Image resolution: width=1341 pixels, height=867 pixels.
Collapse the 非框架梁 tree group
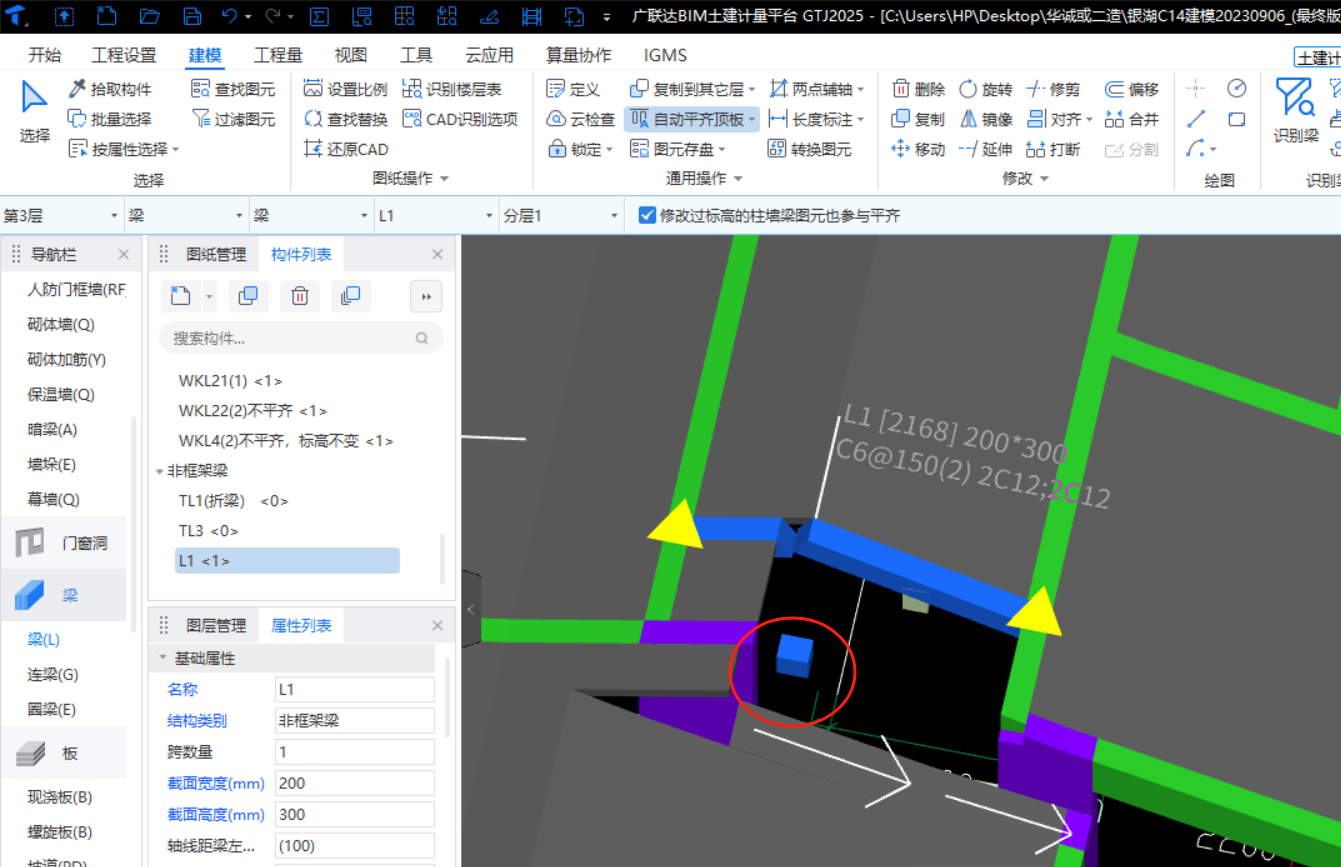tap(160, 470)
